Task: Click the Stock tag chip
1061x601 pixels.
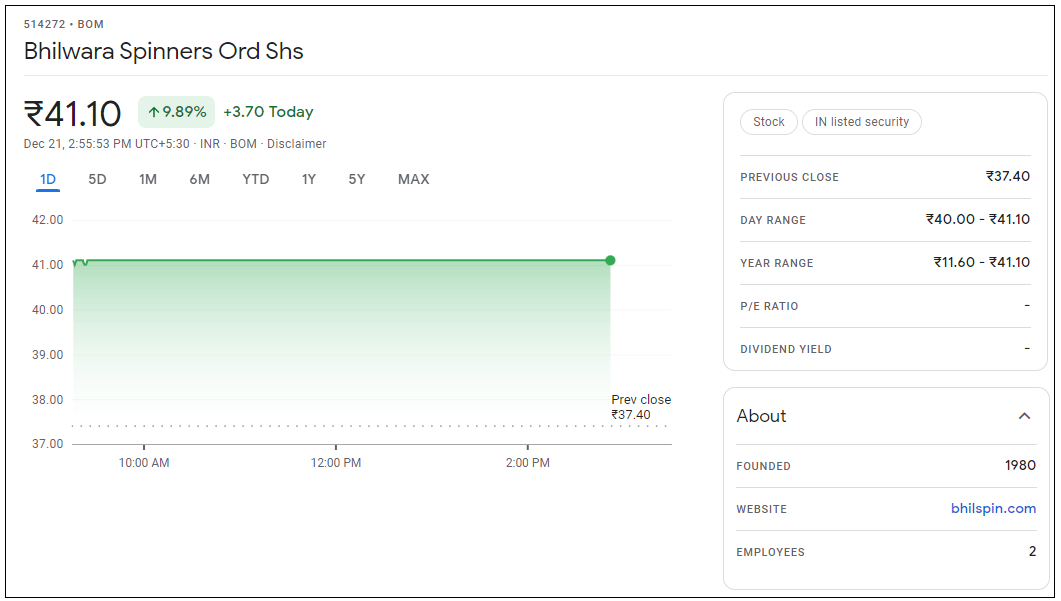Action: pos(769,122)
